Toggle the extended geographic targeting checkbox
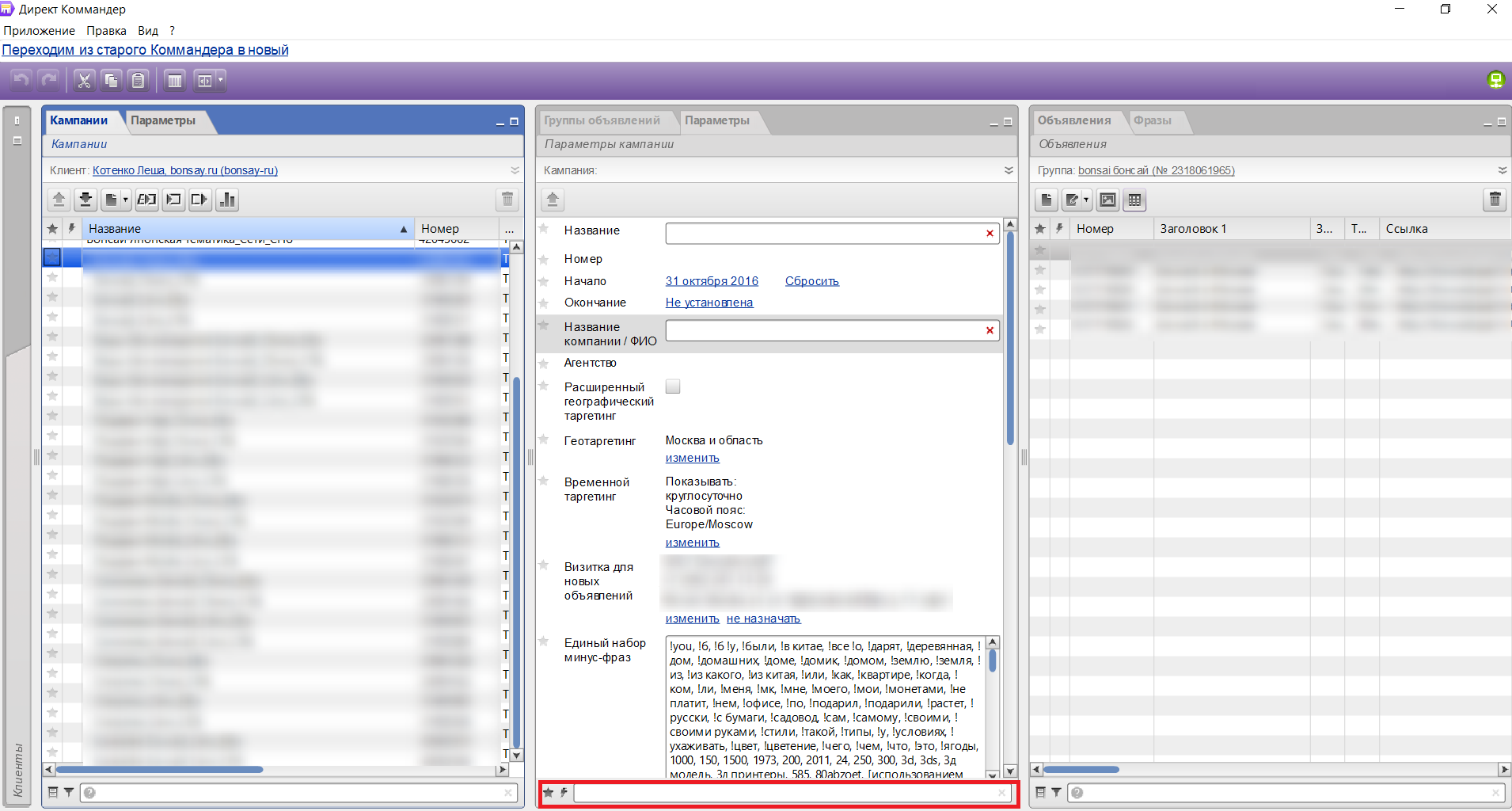The height and width of the screenshot is (811, 1512). (x=673, y=386)
